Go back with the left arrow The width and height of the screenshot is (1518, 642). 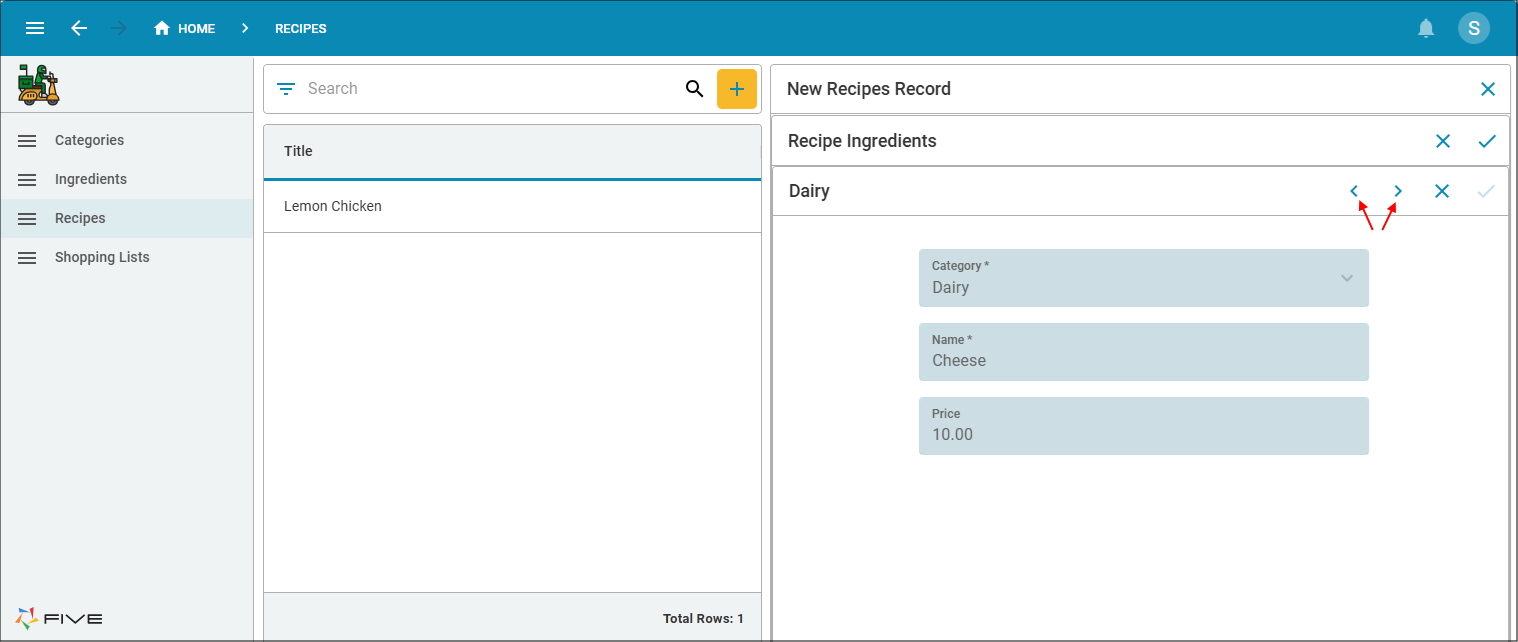point(79,28)
